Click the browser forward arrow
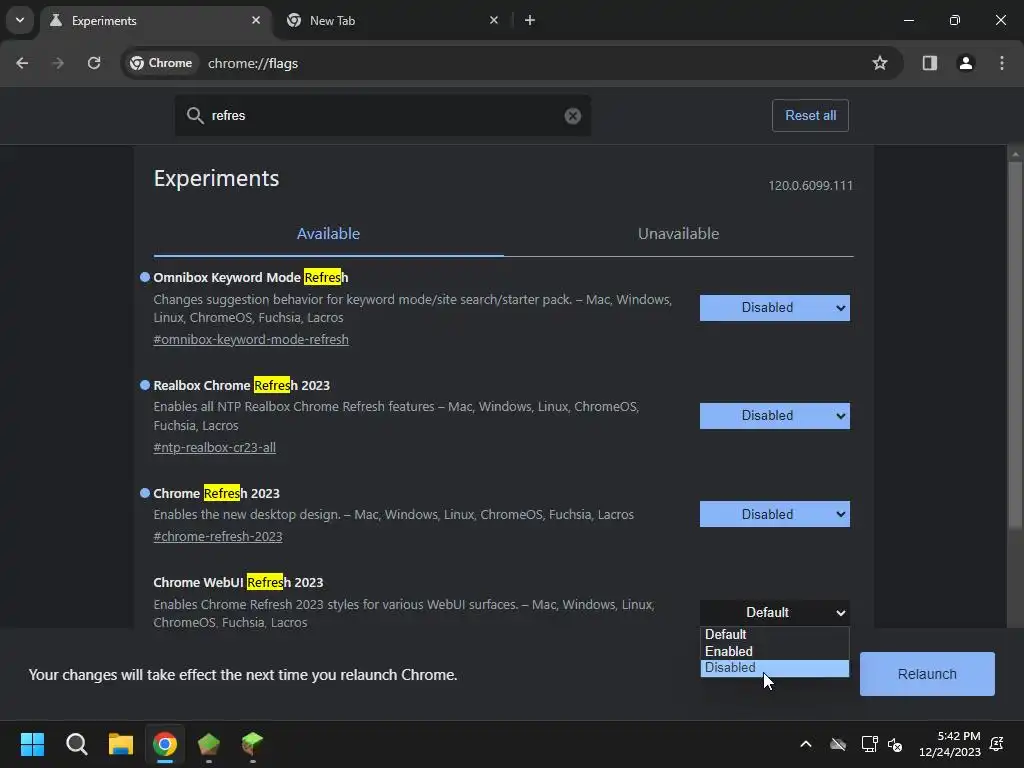The image size is (1024, 768). 58,63
